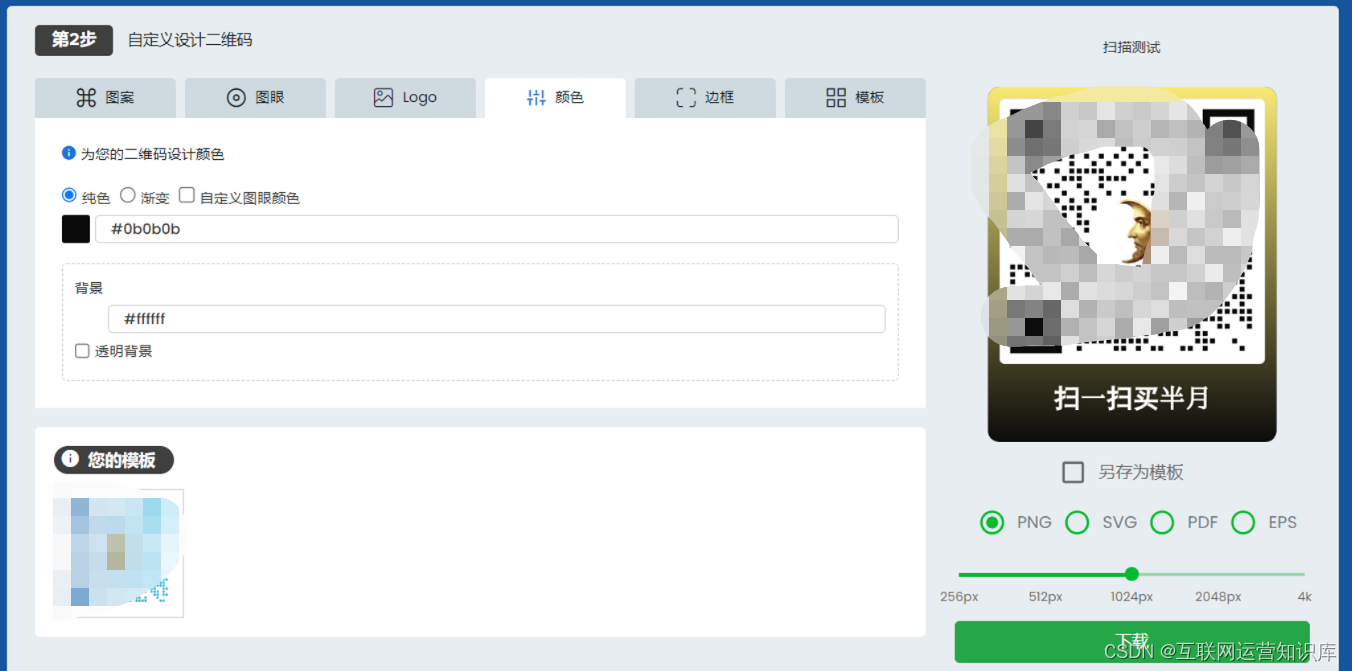Click the #ffffff background color field

click(x=497, y=319)
